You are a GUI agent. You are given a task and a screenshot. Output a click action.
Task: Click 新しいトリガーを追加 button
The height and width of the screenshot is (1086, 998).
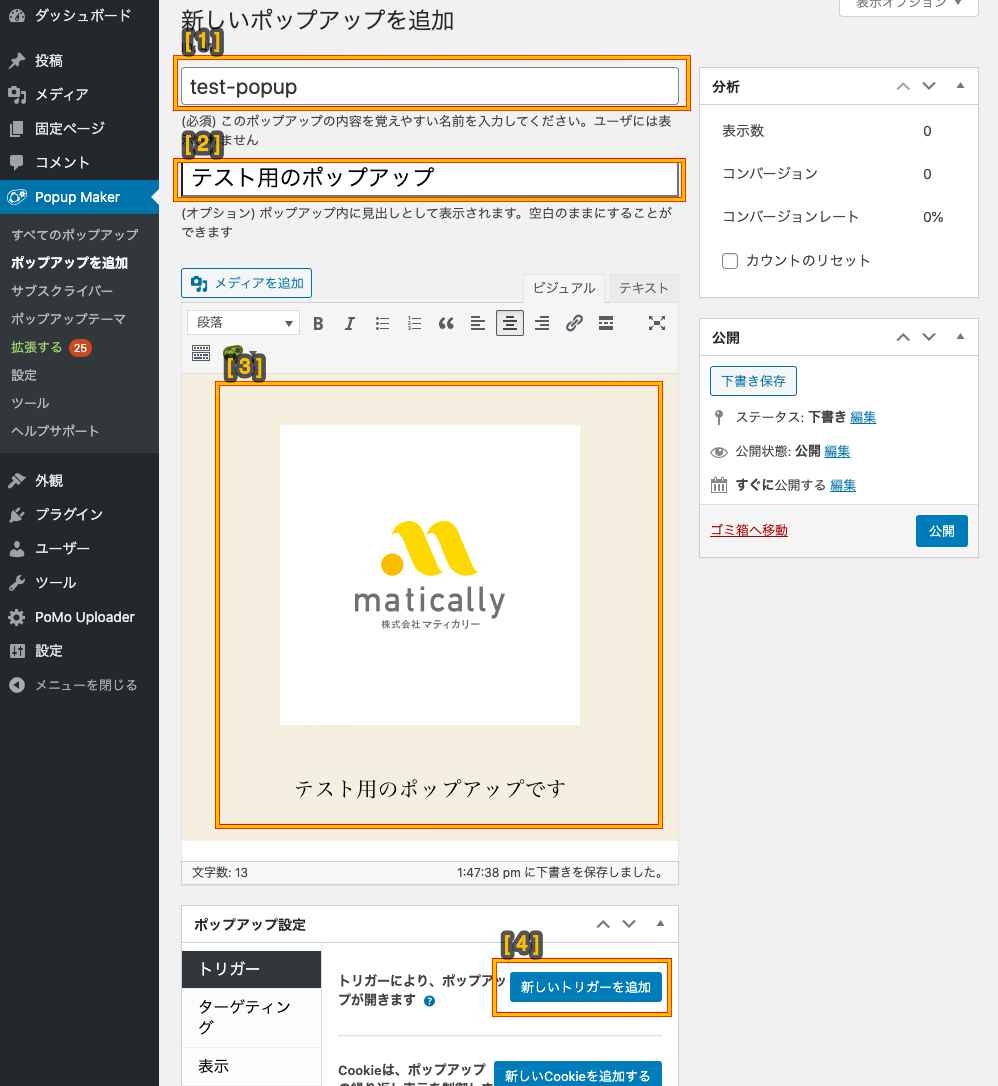click(x=586, y=987)
